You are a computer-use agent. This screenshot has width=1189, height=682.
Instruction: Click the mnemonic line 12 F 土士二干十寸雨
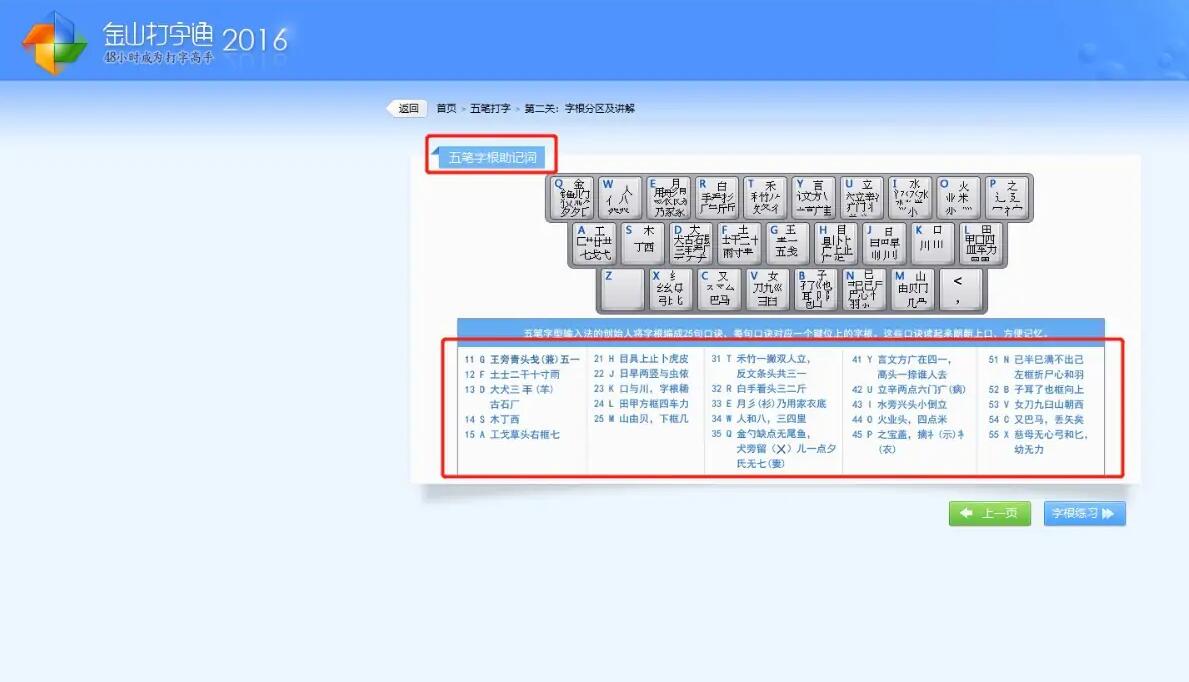click(512, 374)
